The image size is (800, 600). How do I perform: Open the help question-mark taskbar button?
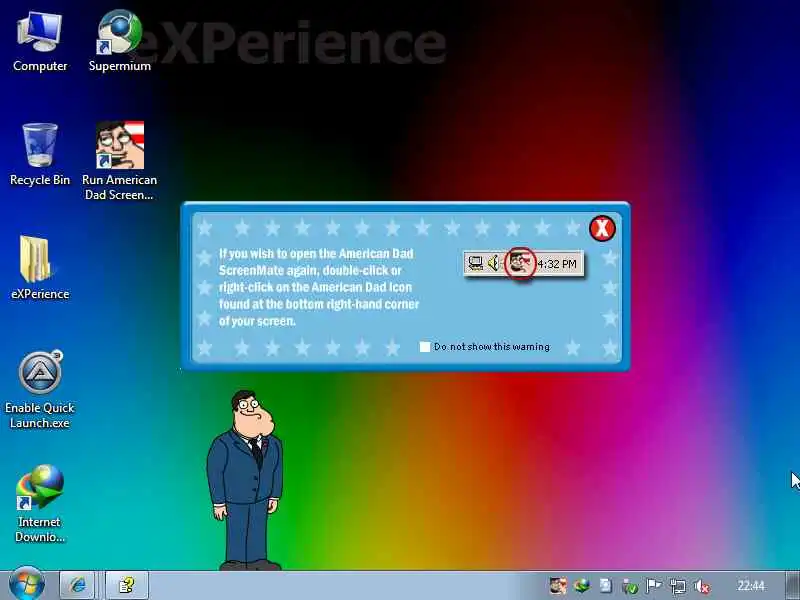(x=127, y=585)
